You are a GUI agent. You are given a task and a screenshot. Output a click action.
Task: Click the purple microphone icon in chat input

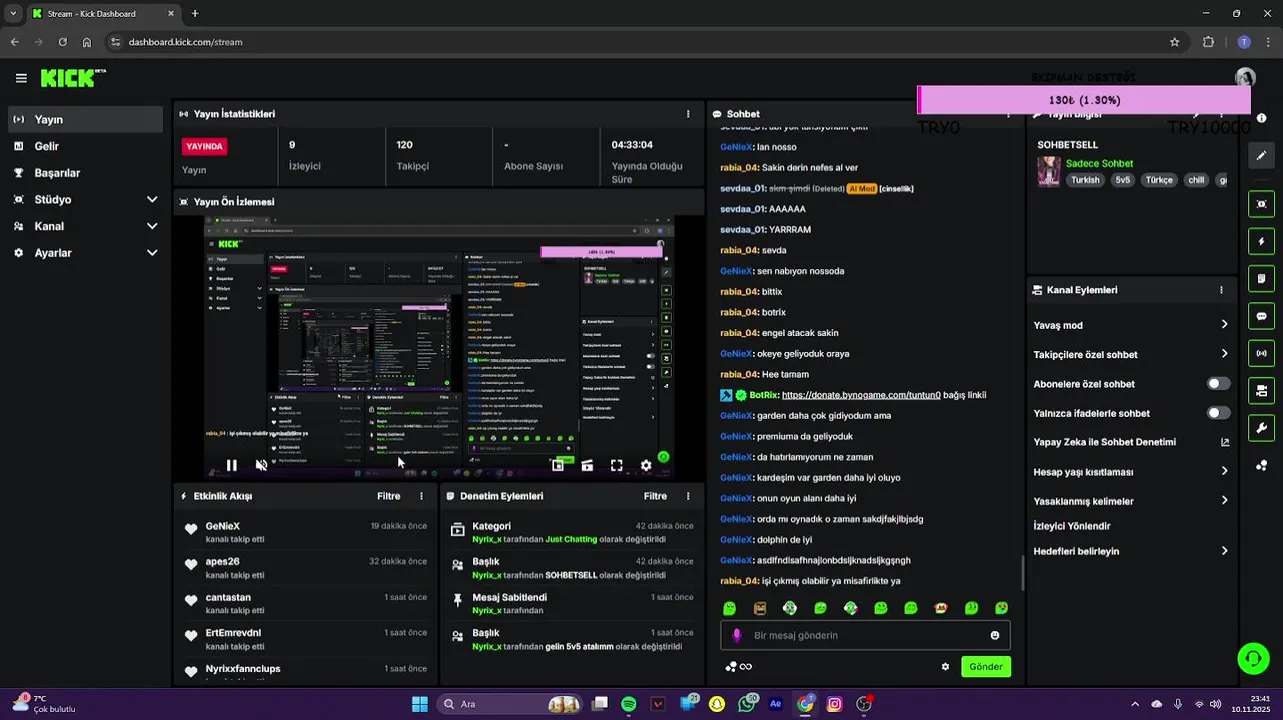point(737,635)
